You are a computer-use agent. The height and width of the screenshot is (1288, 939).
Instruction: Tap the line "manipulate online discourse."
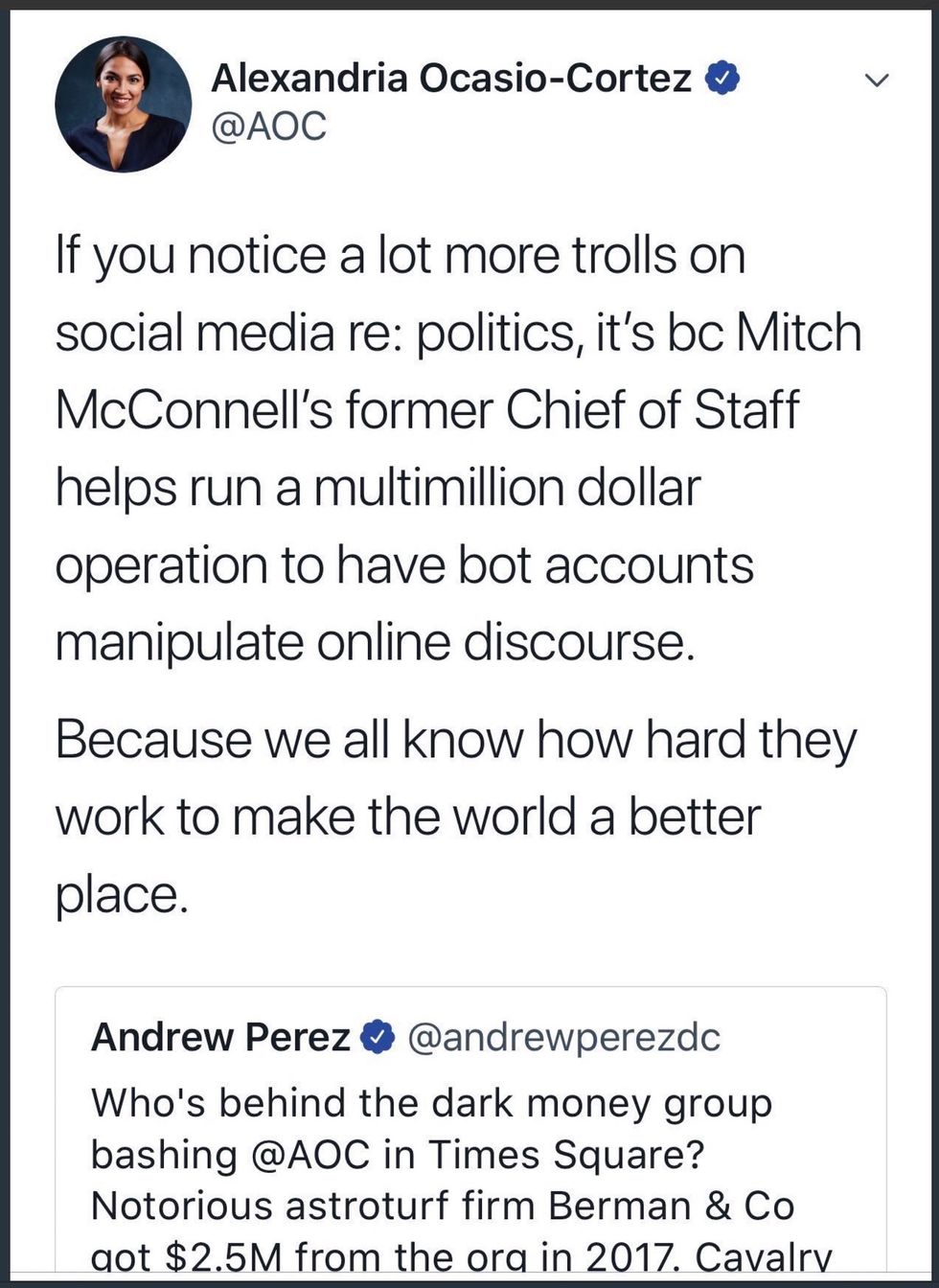(374, 642)
